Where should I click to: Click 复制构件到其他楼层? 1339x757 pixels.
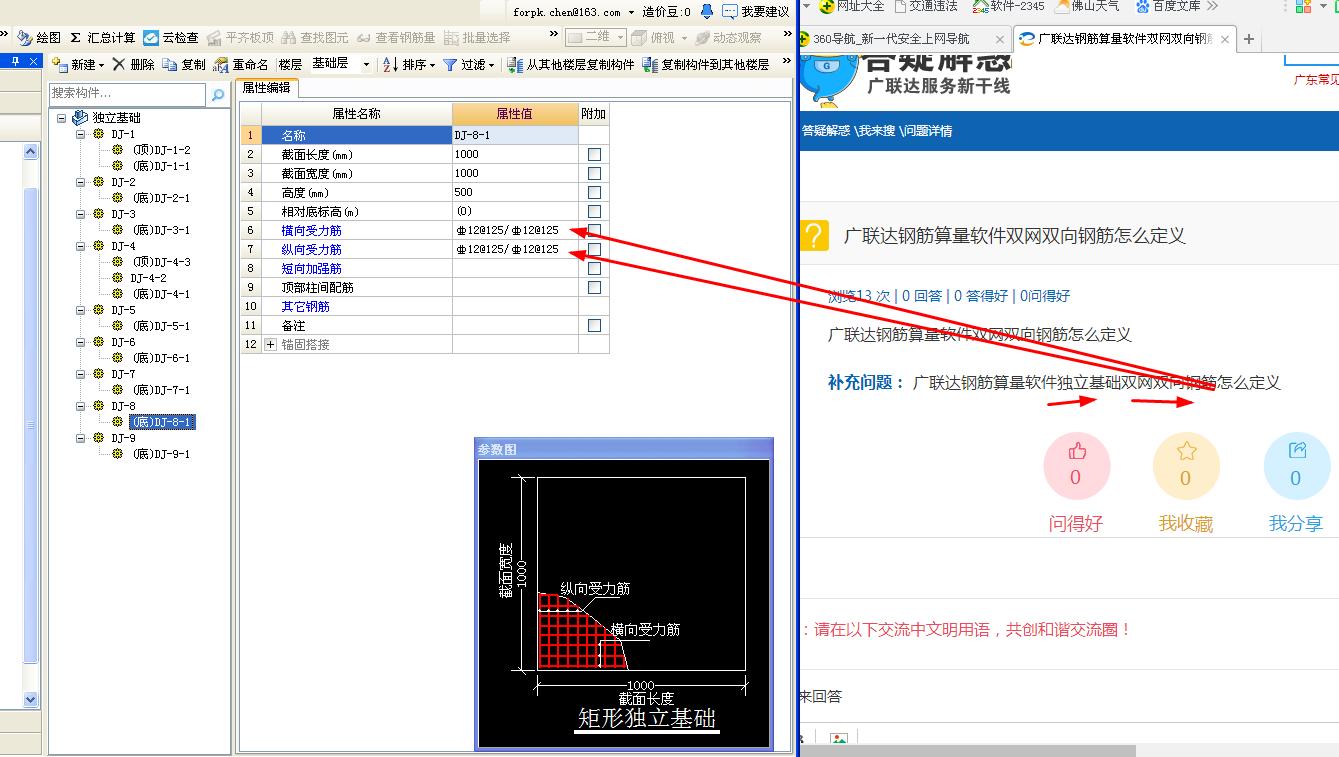(706, 64)
